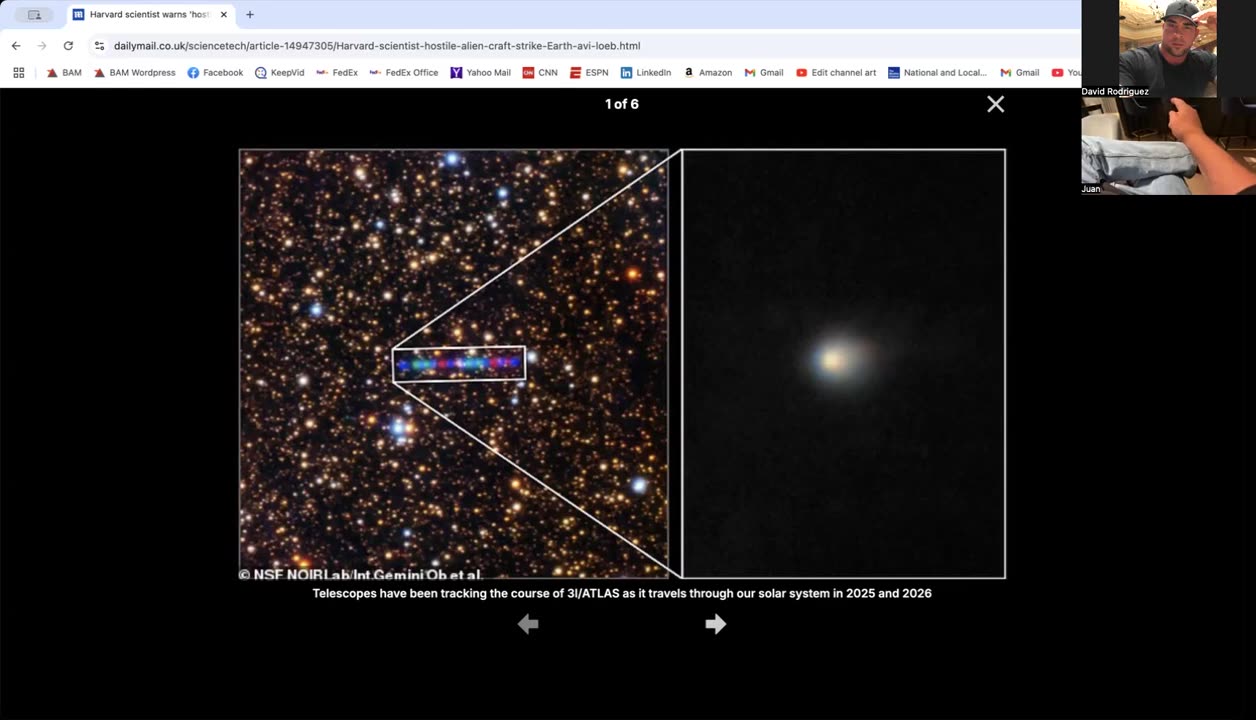The height and width of the screenshot is (720, 1256).
Task: Open the Facebook bookmark
Action: pos(215,73)
